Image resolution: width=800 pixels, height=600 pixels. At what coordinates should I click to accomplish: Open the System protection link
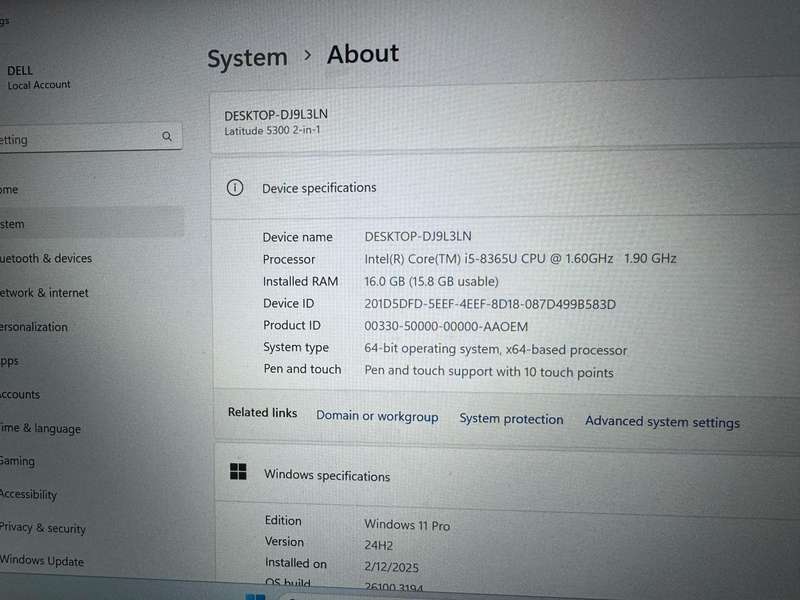click(x=511, y=419)
